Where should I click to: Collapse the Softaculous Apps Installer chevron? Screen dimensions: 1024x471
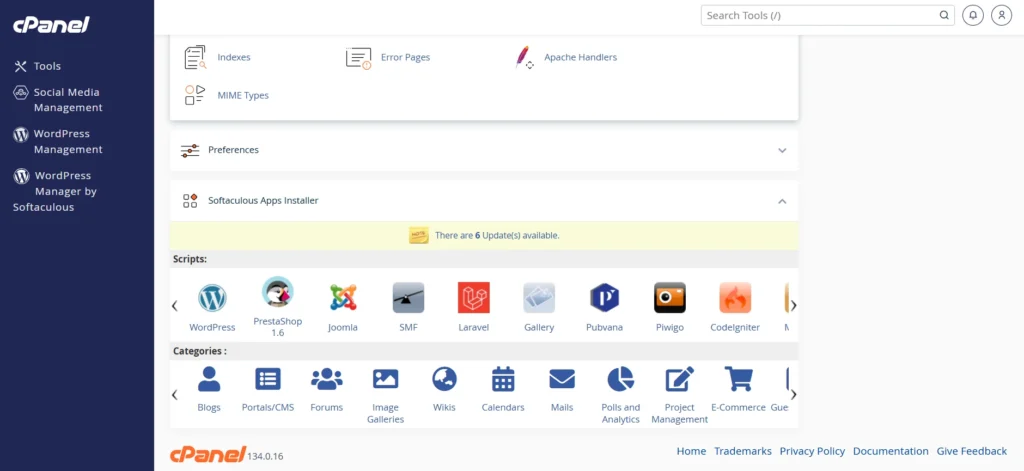pyautogui.click(x=782, y=201)
